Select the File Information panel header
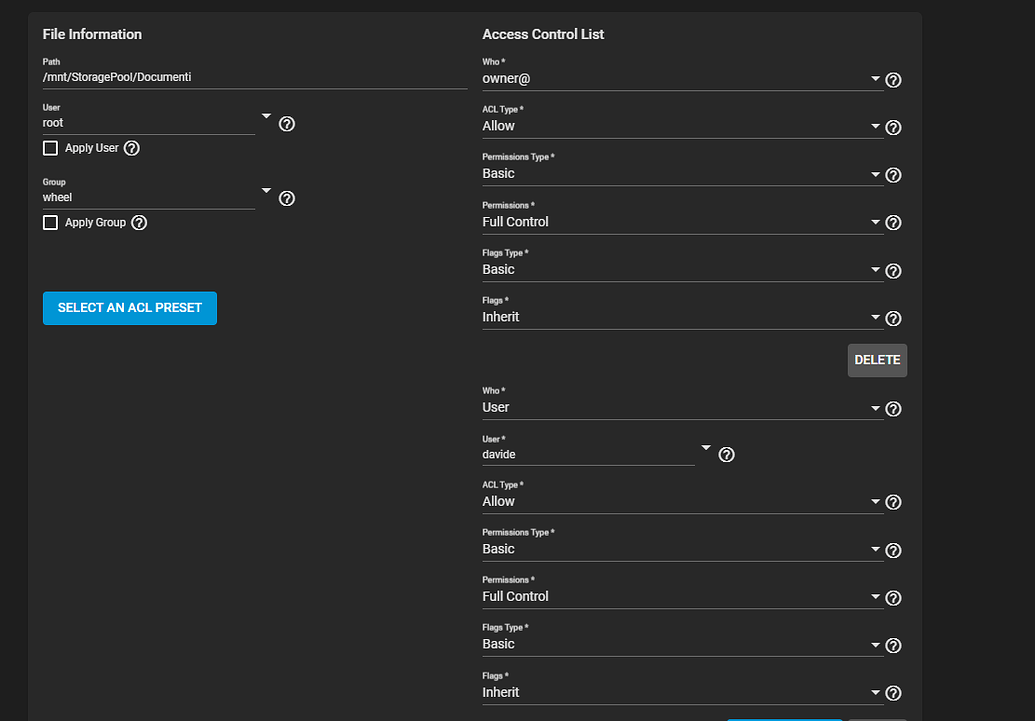Screen dimensions: 1035x721 point(92,33)
